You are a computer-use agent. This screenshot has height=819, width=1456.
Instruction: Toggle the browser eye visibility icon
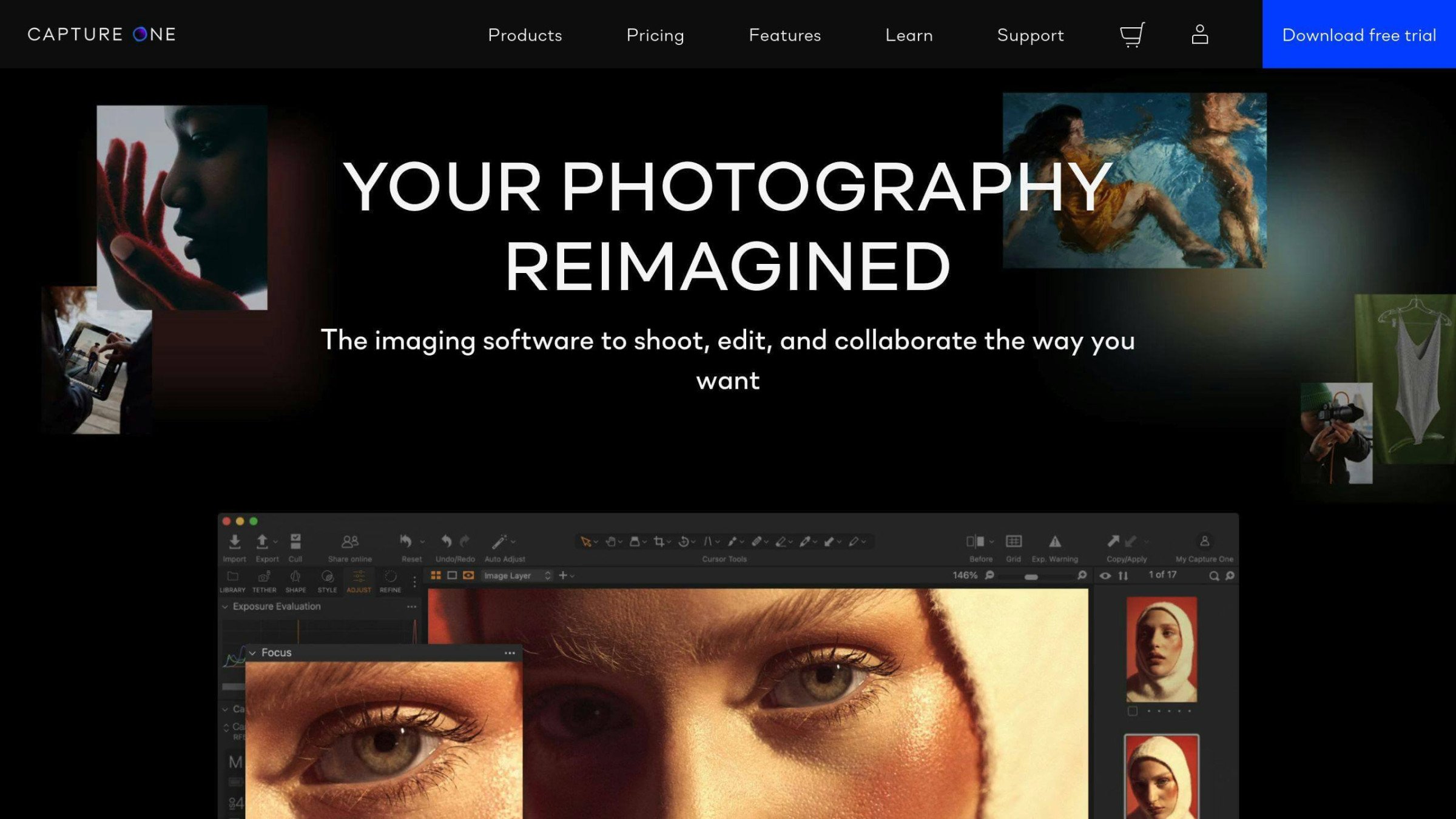tap(1105, 576)
